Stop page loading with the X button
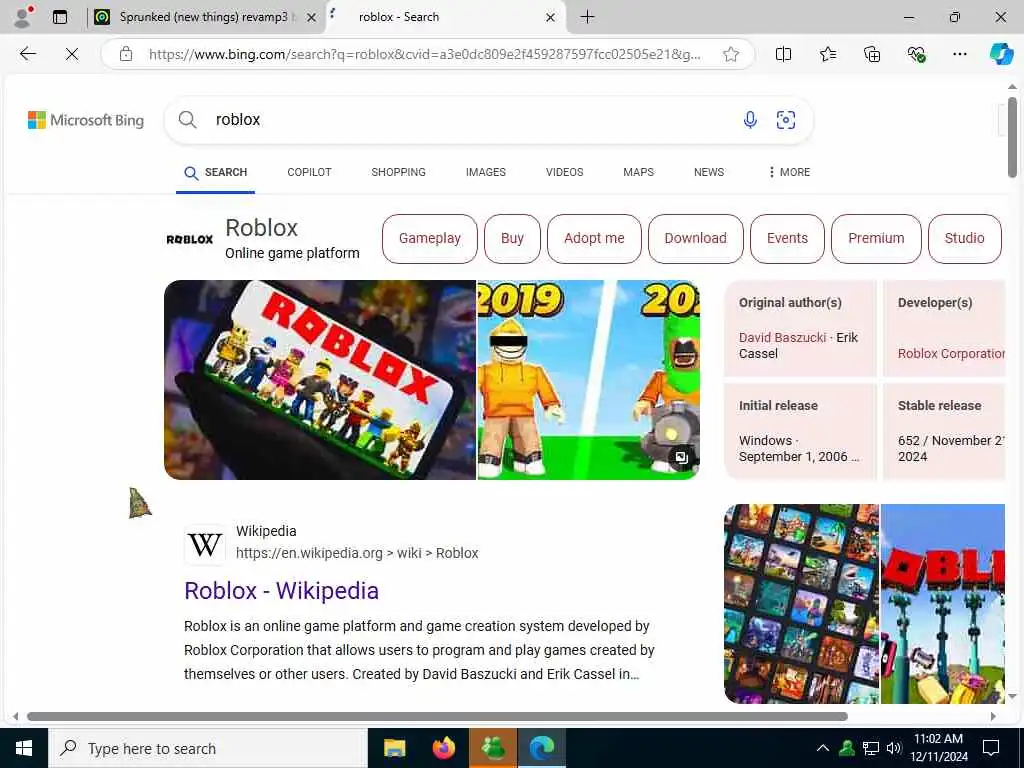The image size is (1024, 768). pos(72,54)
